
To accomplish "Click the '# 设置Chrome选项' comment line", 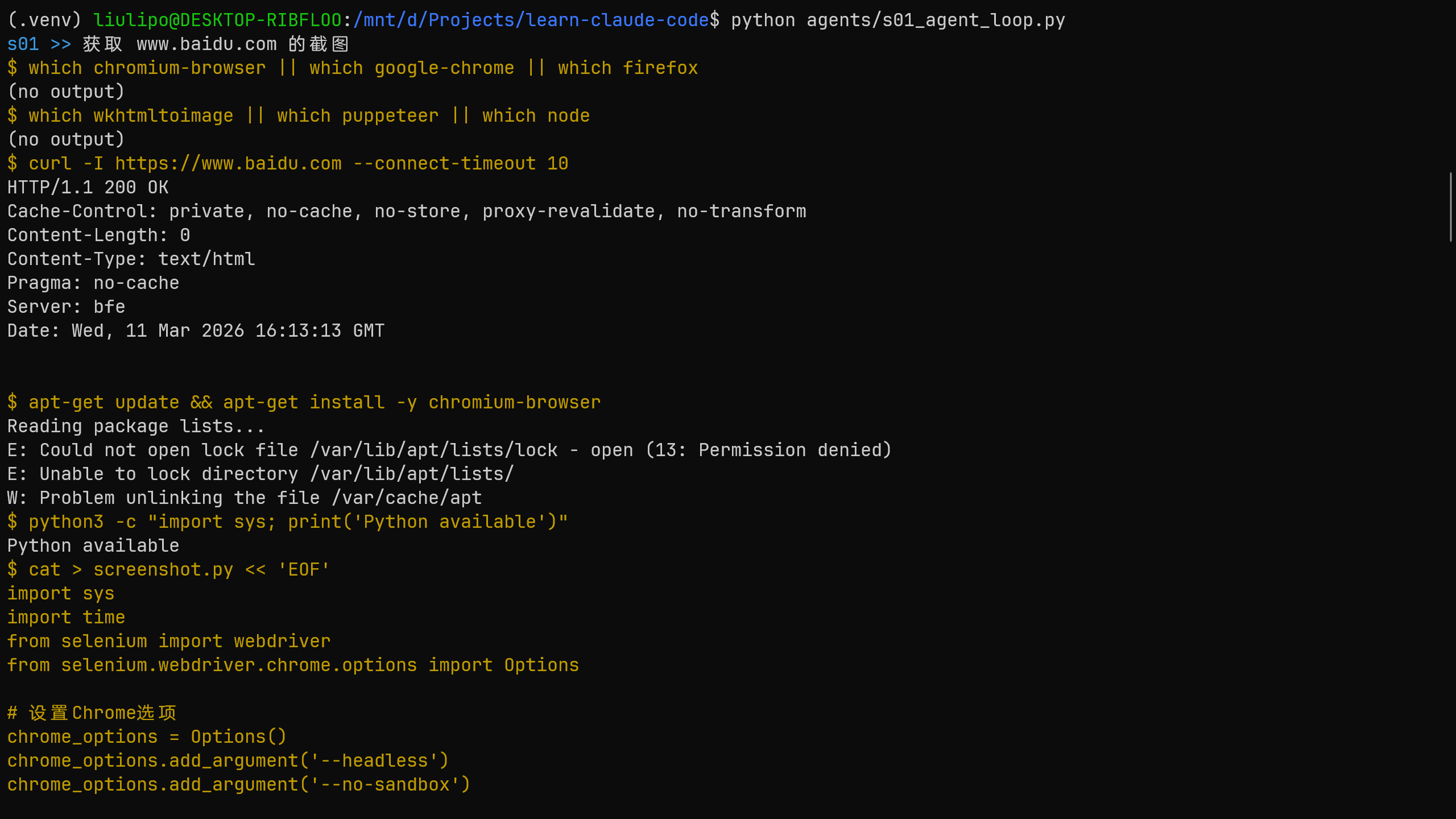I will [x=92, y=713].
